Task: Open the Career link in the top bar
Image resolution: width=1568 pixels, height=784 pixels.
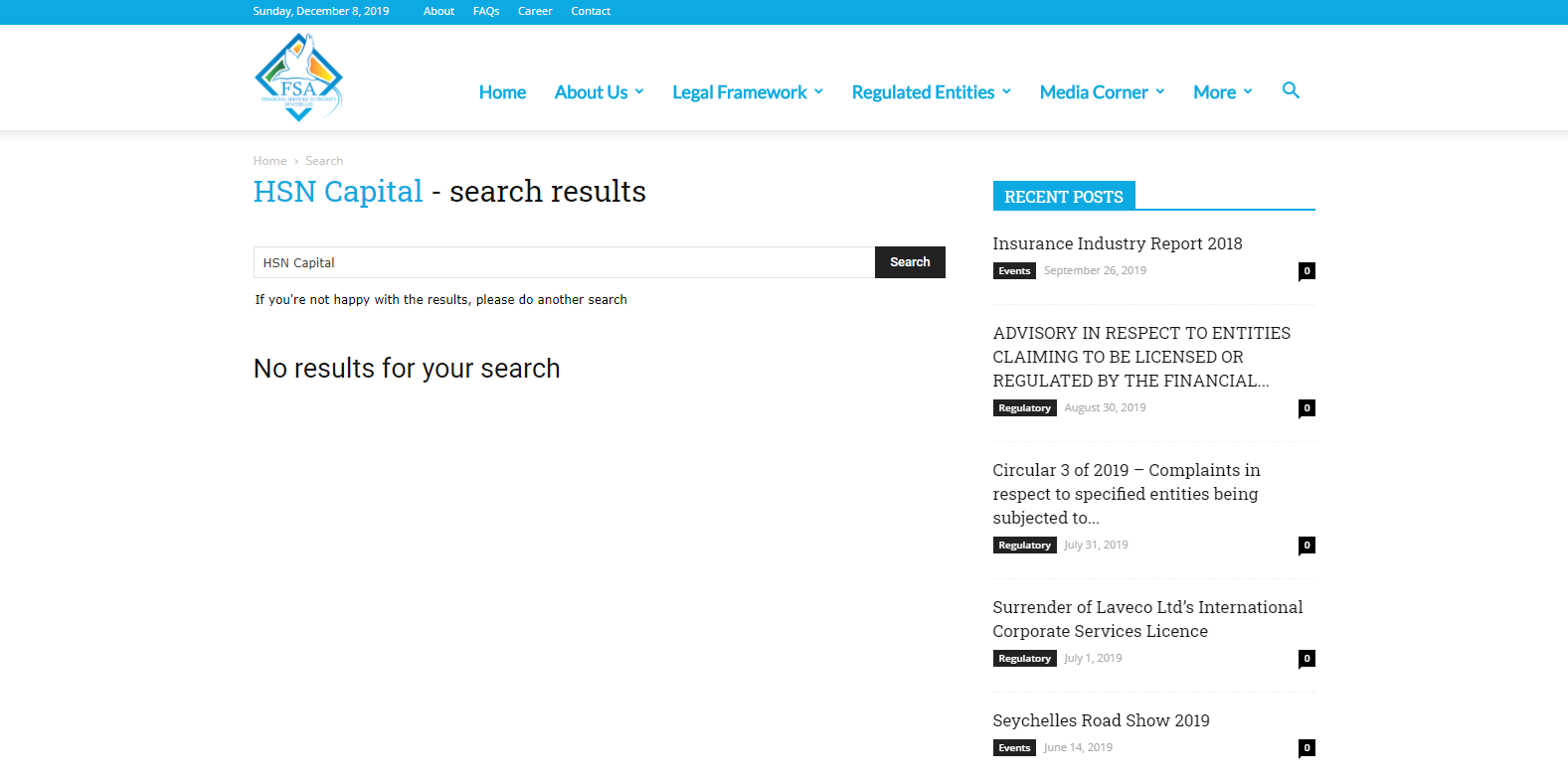Action: click(535, 11)
